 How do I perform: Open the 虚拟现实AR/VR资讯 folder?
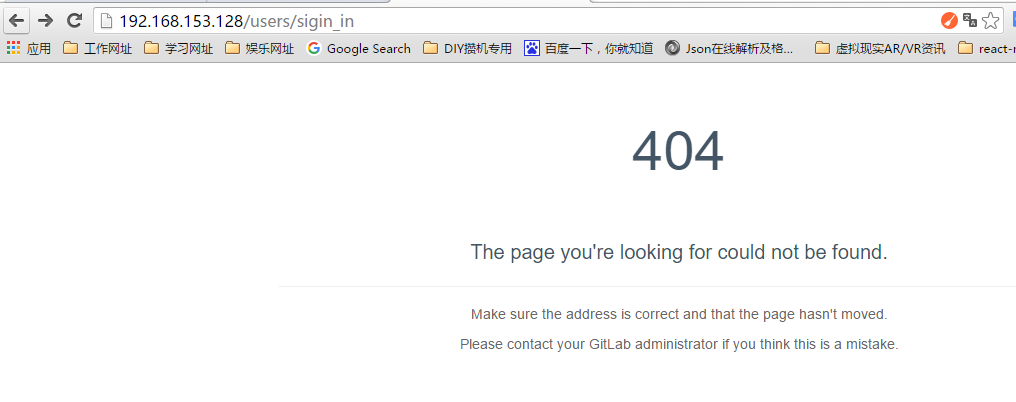coord(880,48)
